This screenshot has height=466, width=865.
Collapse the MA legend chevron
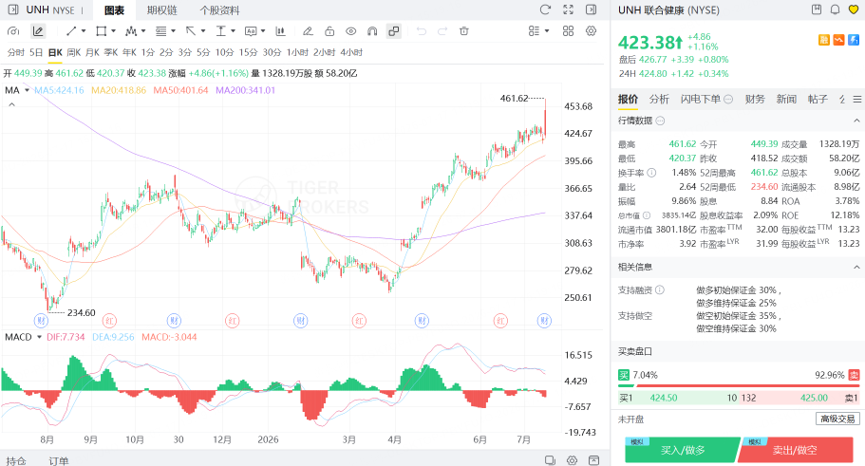tap(12, 104)
